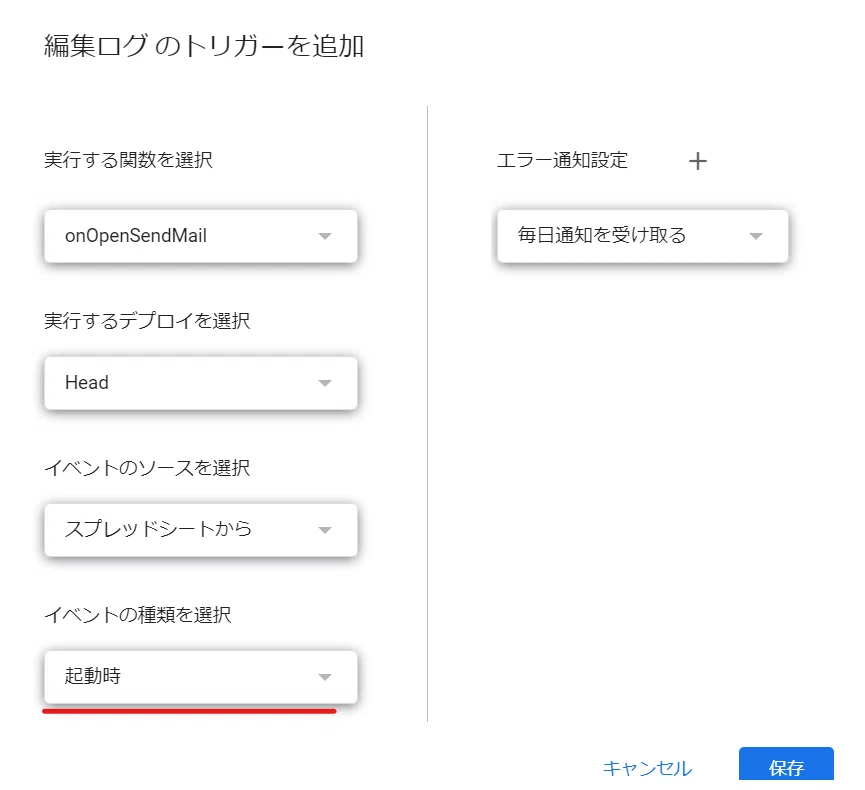The image size is (865, 790).
Task: Open the onOpenSendMail function dropdown
Action: [201, 236]
